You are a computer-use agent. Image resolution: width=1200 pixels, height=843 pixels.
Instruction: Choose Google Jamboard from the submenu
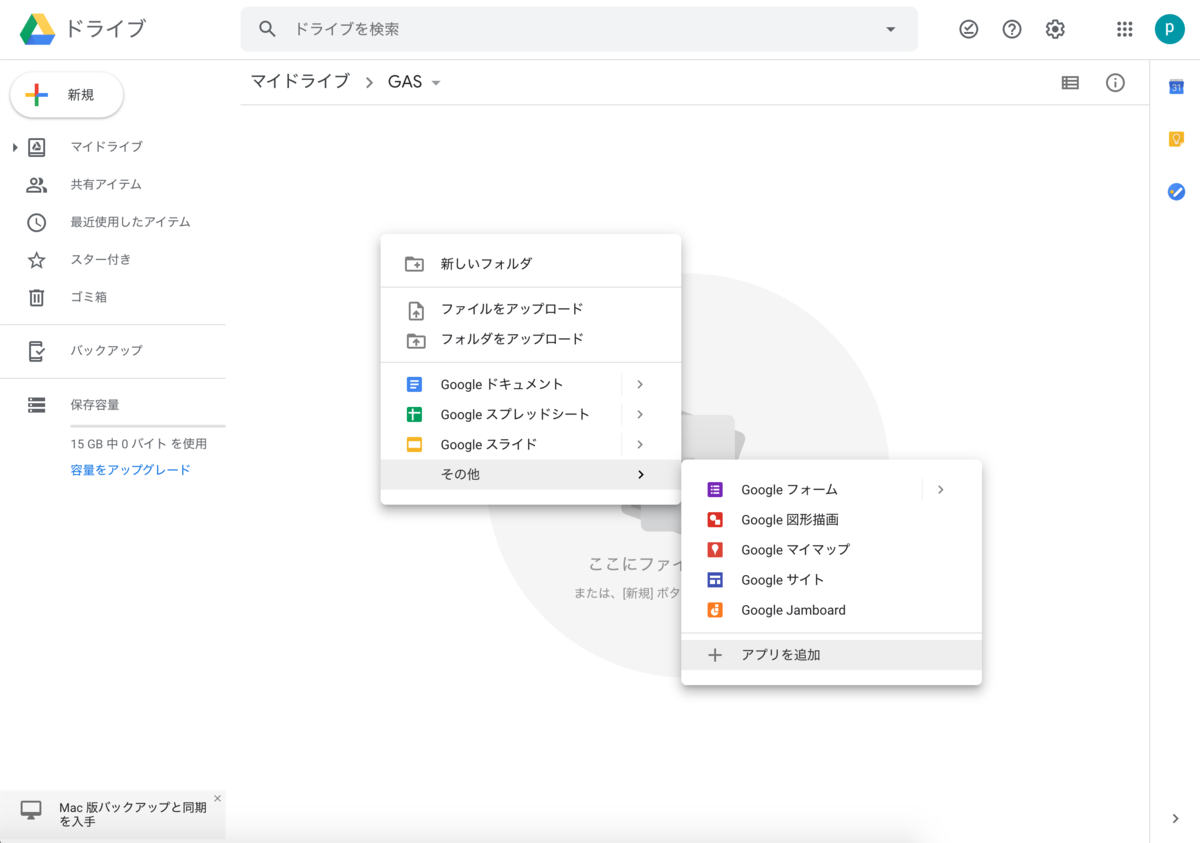click(x=793, y=610)
